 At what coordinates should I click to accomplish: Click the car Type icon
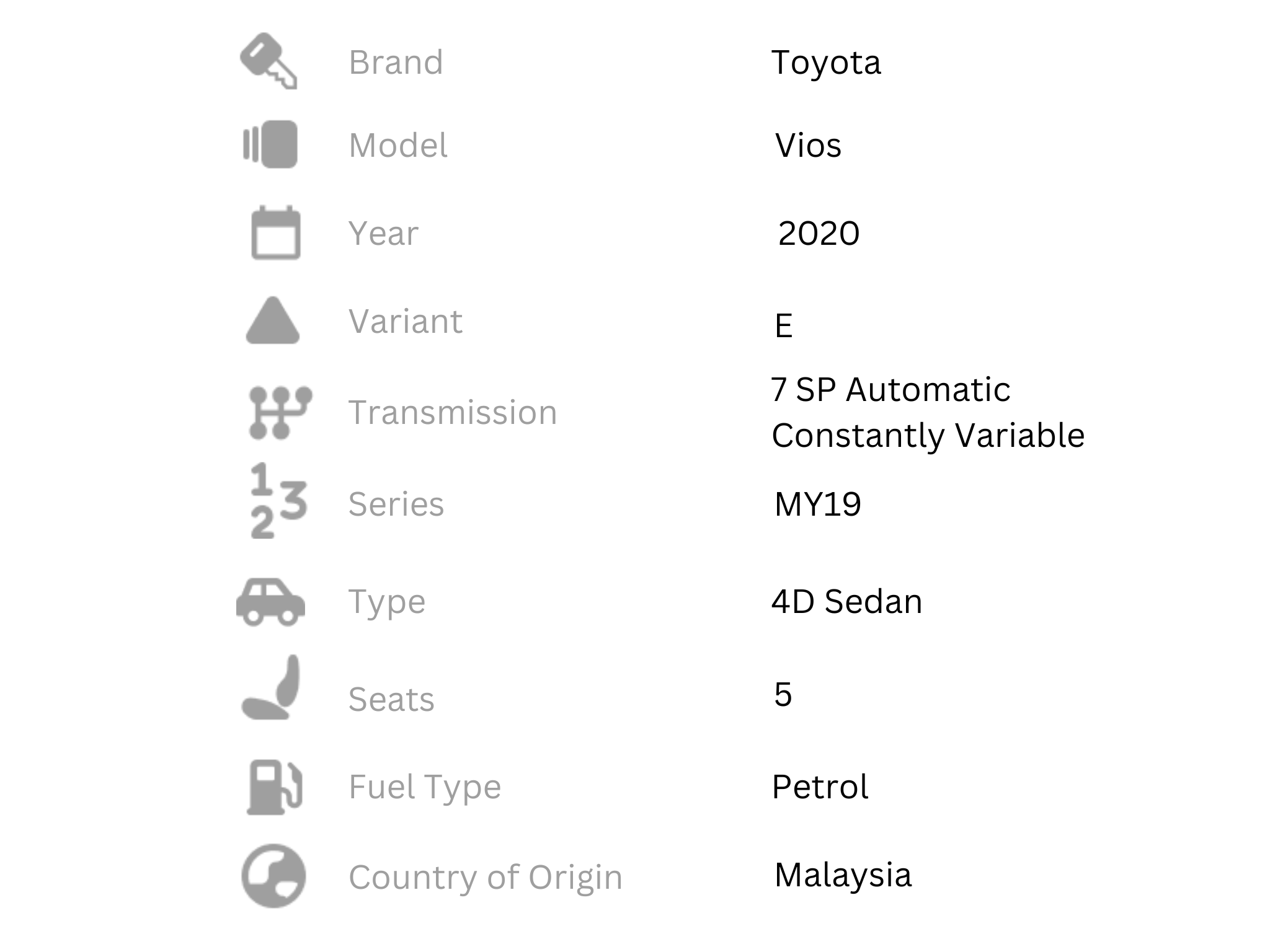[270, 601]
